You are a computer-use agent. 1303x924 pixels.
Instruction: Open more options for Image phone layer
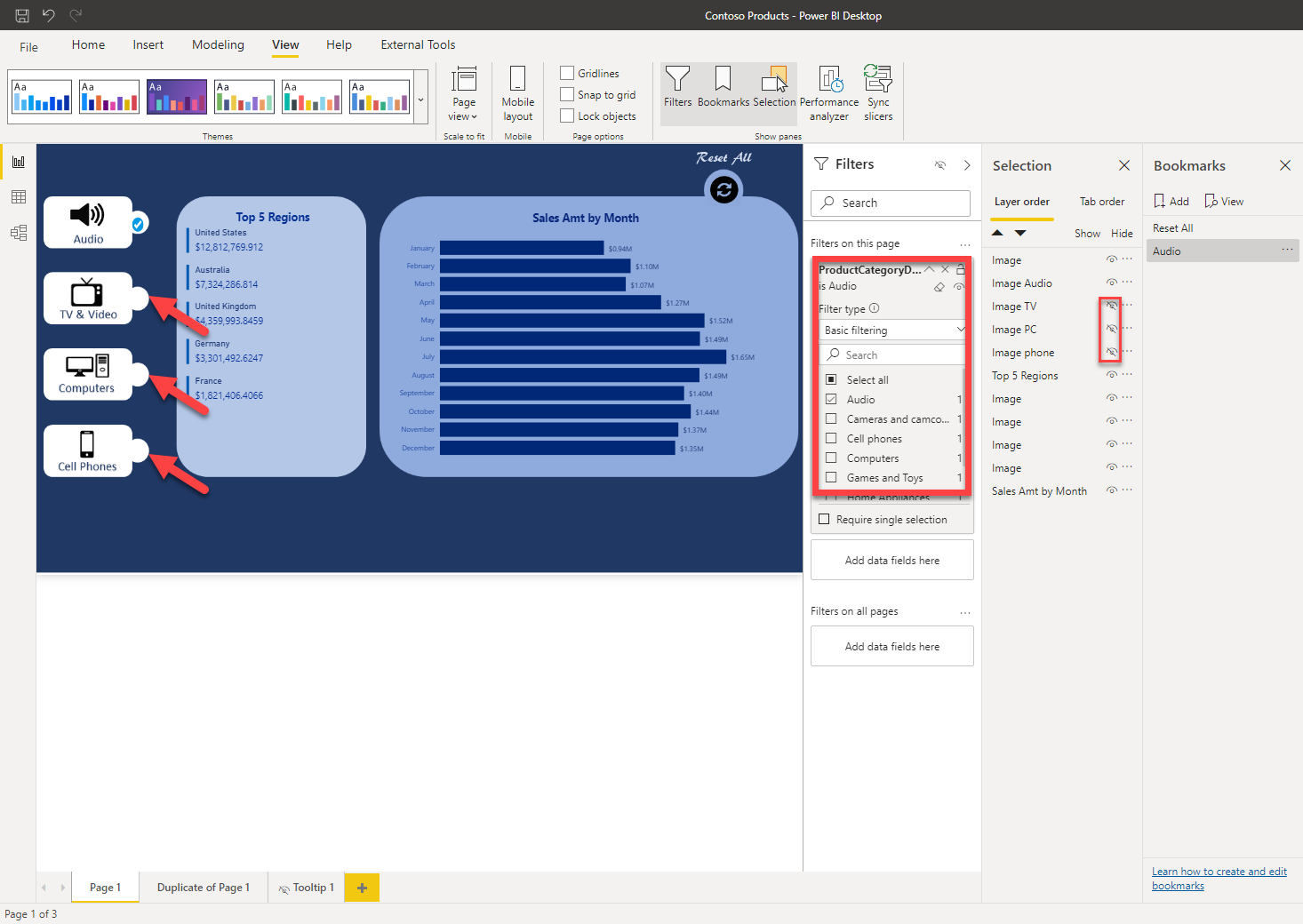pyautogui.click(x=1127, y=352)
